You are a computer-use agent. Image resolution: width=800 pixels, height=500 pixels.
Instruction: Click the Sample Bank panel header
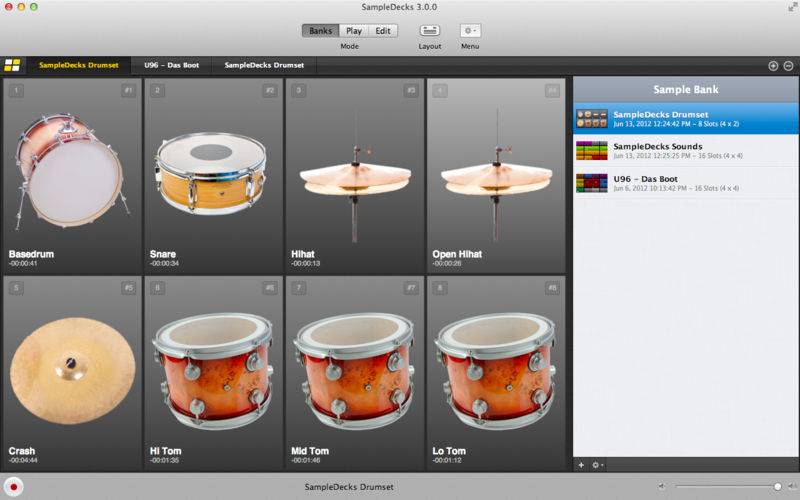pyautogui.click(x=686, y=89)
